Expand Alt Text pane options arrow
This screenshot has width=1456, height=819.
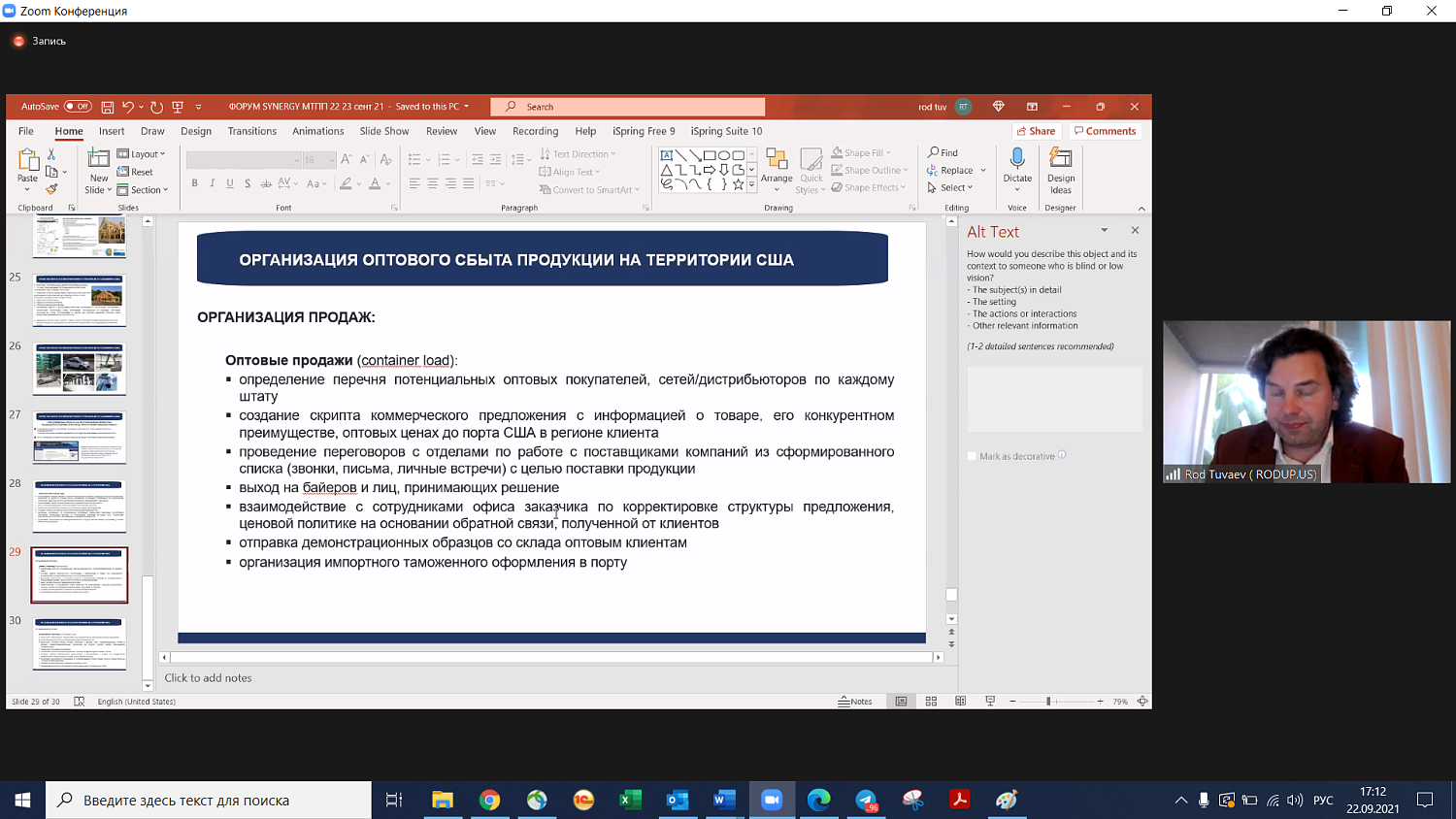click(x=1104, y=230)
